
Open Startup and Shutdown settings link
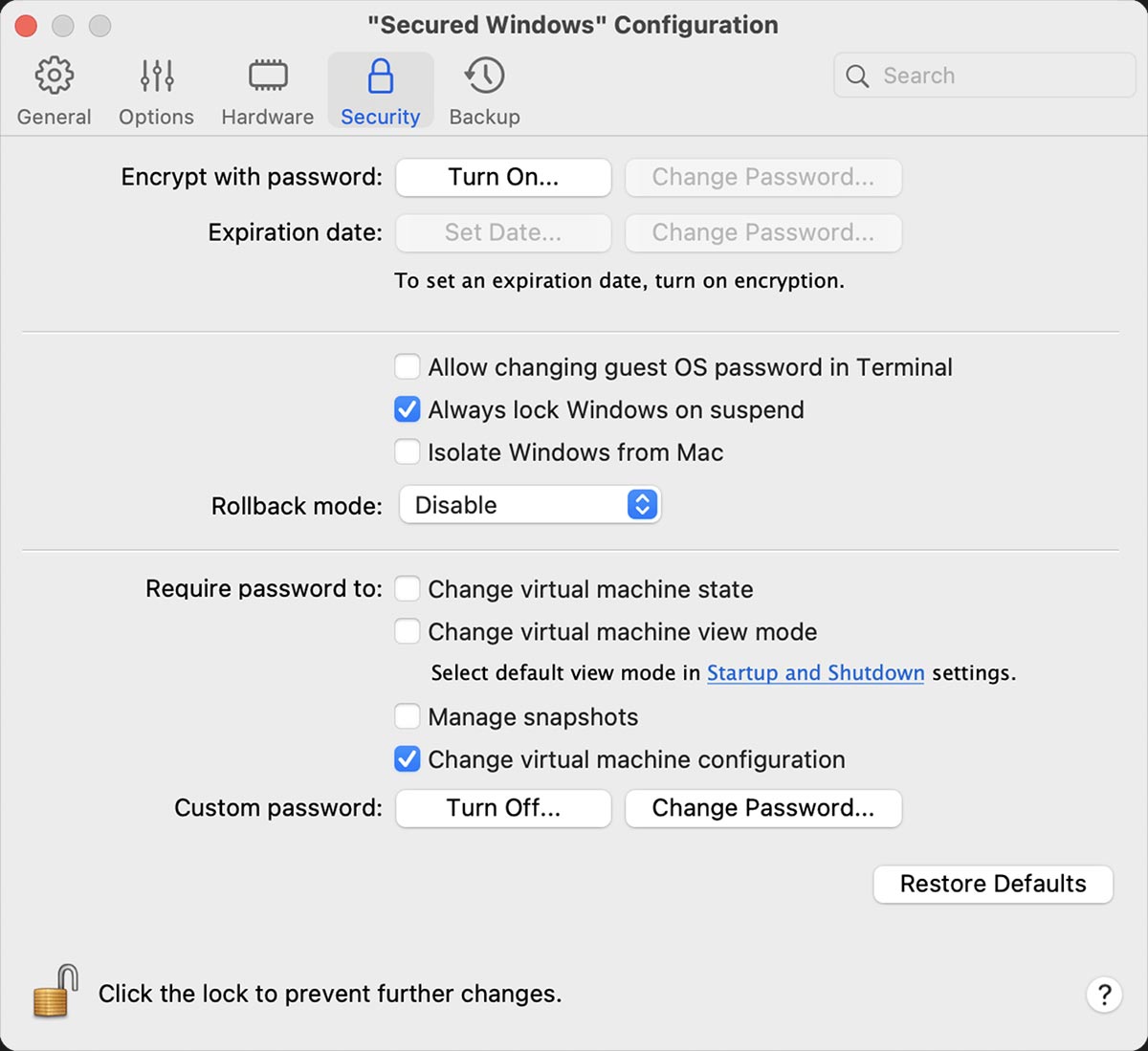(814, 673)
